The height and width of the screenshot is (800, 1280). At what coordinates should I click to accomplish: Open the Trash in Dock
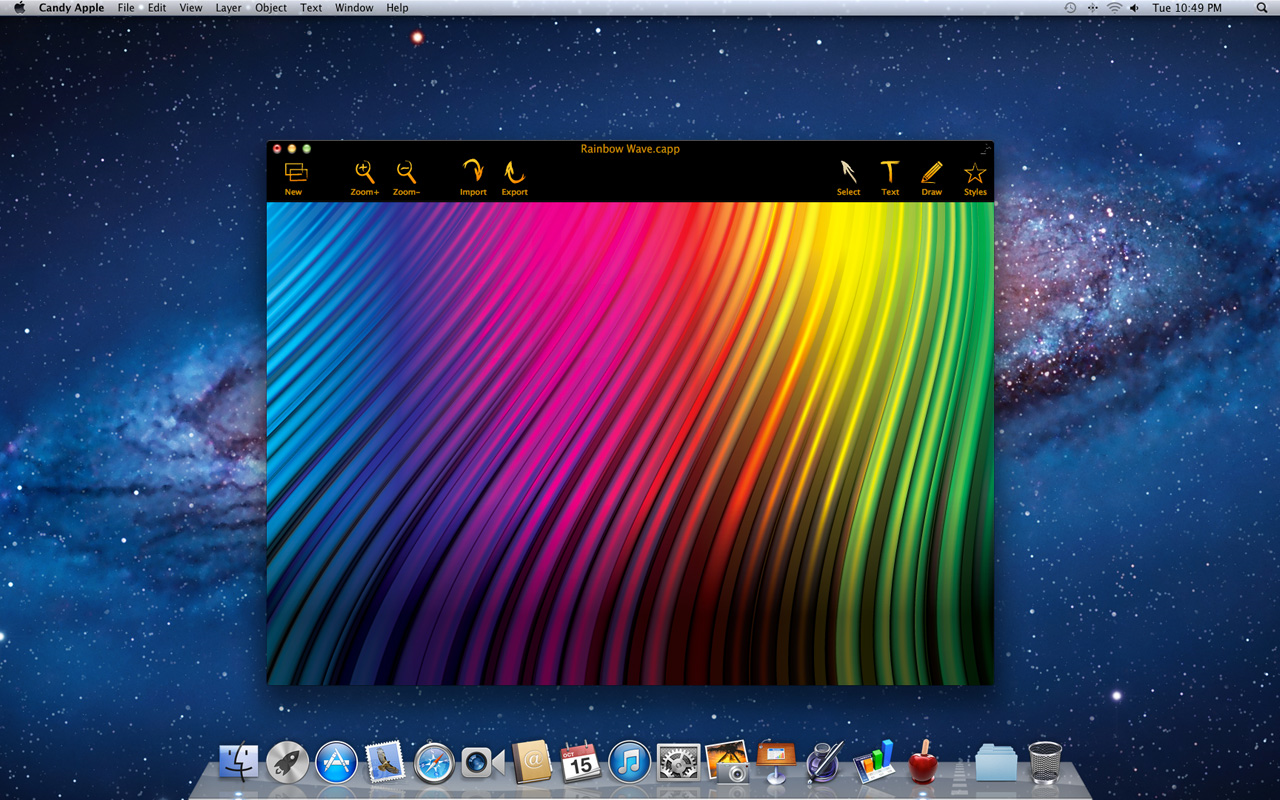(x=1045, y=762)
